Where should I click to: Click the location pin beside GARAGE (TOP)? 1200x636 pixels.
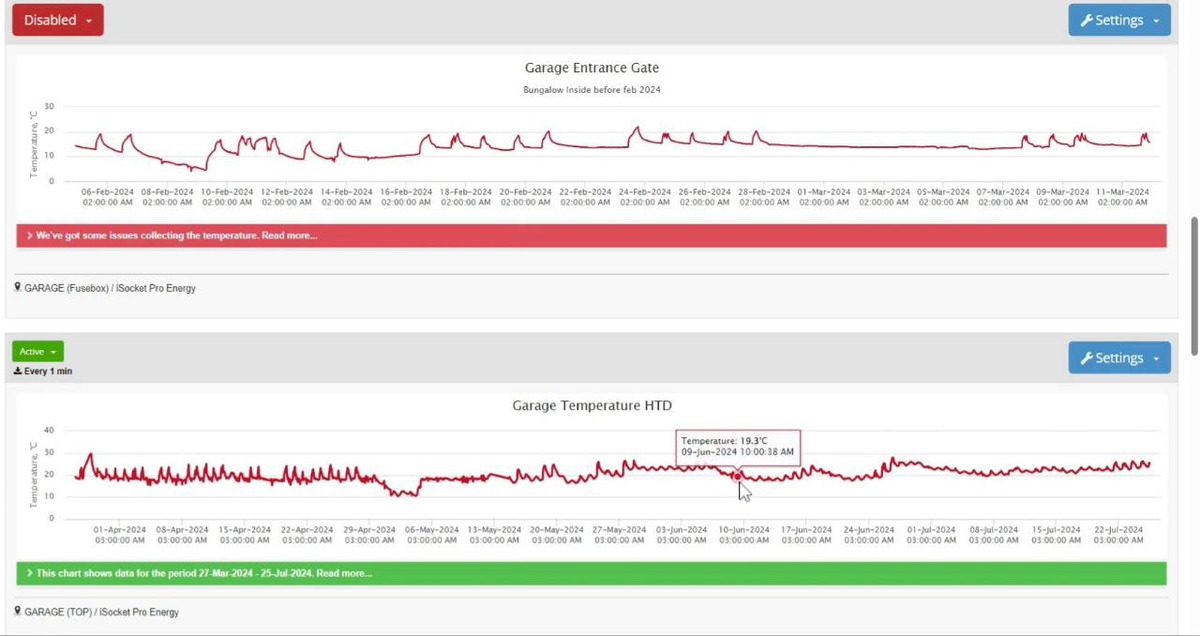pyautogui.click(x=18, y=611)
